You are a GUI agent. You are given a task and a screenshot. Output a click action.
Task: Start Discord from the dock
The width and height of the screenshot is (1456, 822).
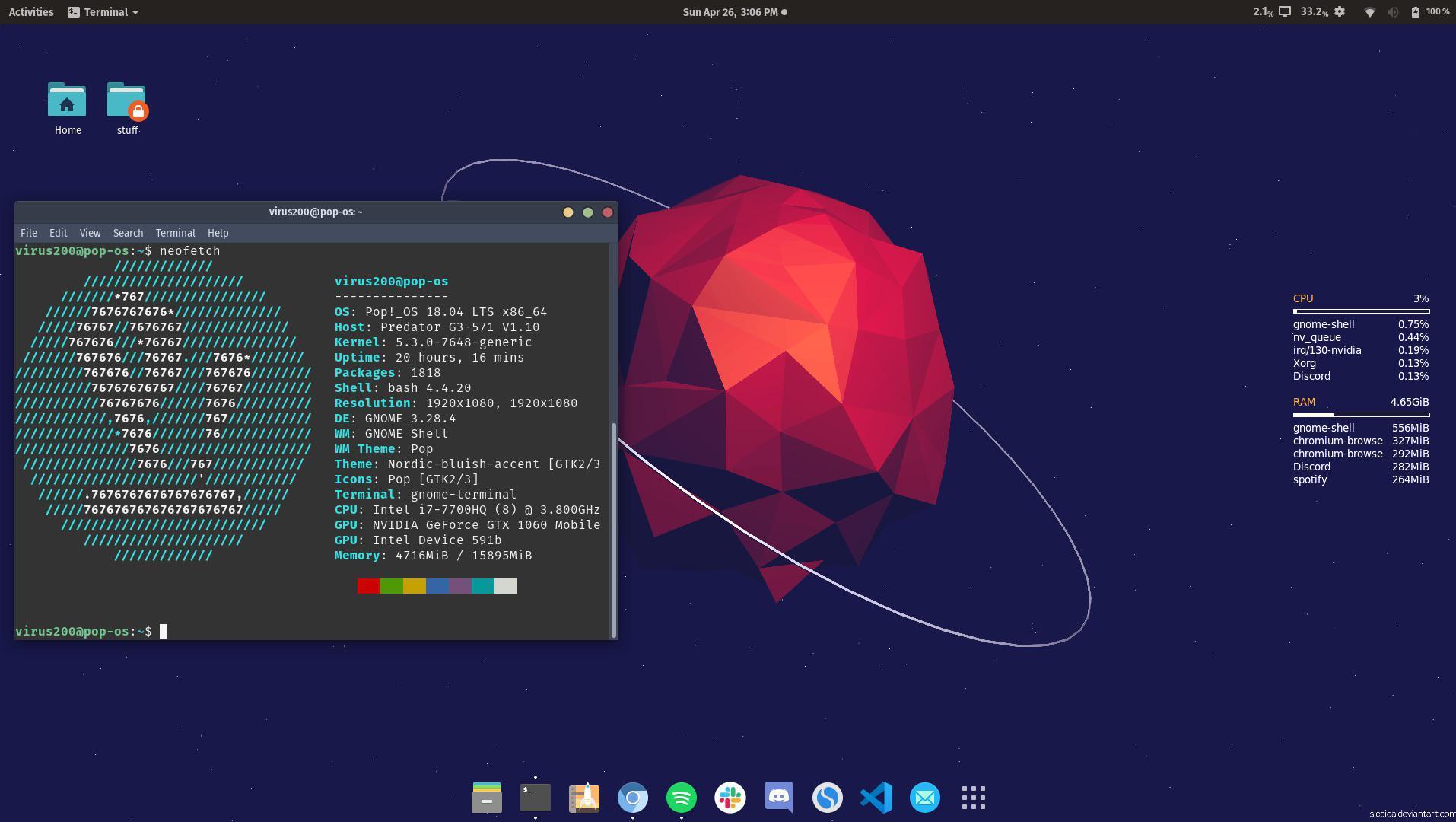click(779, 798)
